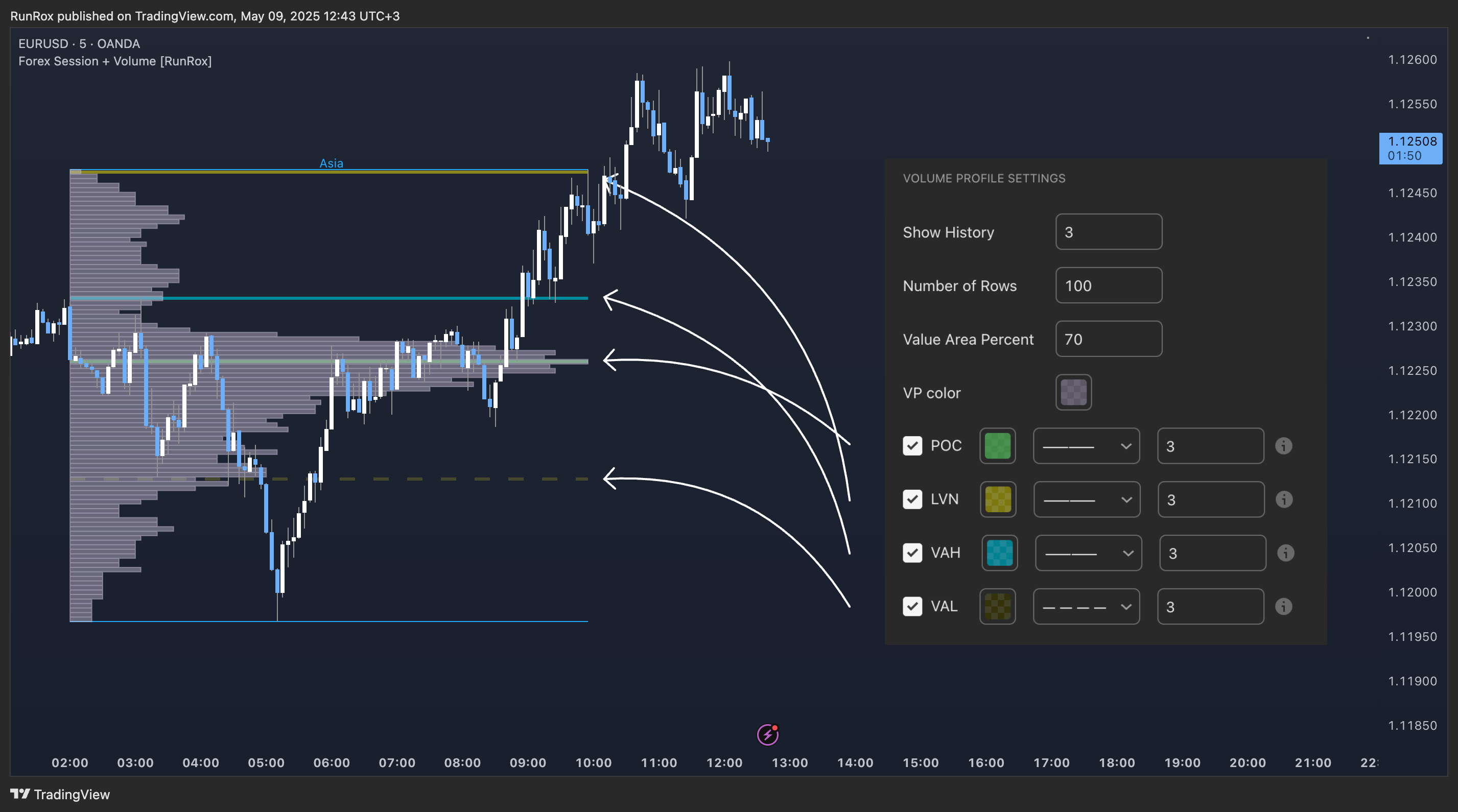Toggle the LVN checkbox
Image resolution: width=1458 pixels, height=812 pixels.
tap(912, 499)
